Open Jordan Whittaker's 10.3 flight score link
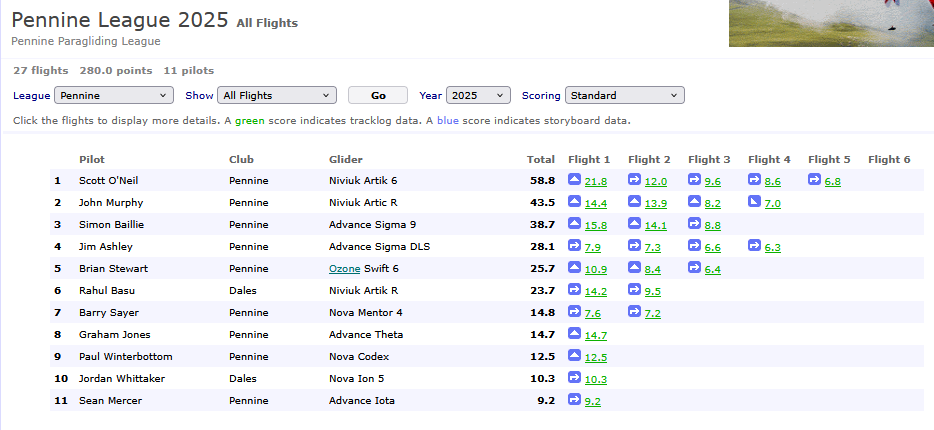Screen dimensions: 934x430 [x=596, y=379]
